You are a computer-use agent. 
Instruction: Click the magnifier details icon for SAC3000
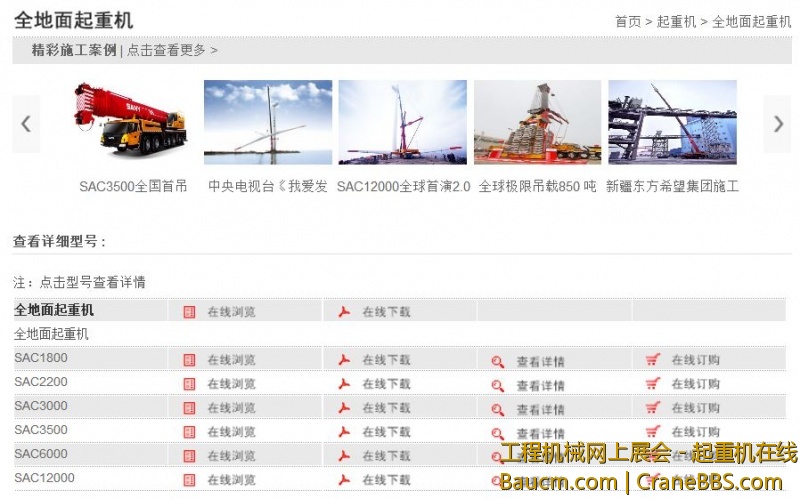pos(498,410)
